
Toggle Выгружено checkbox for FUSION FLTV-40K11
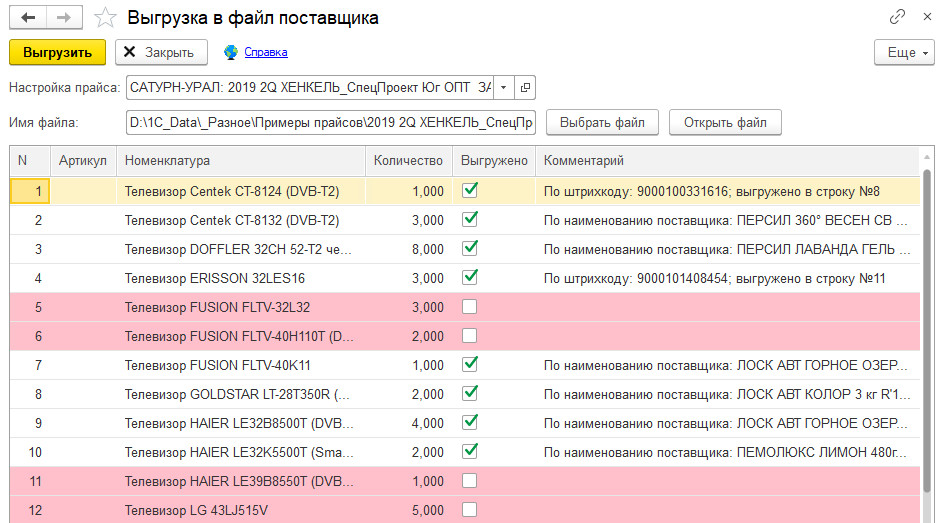click(x=470, y=364)
